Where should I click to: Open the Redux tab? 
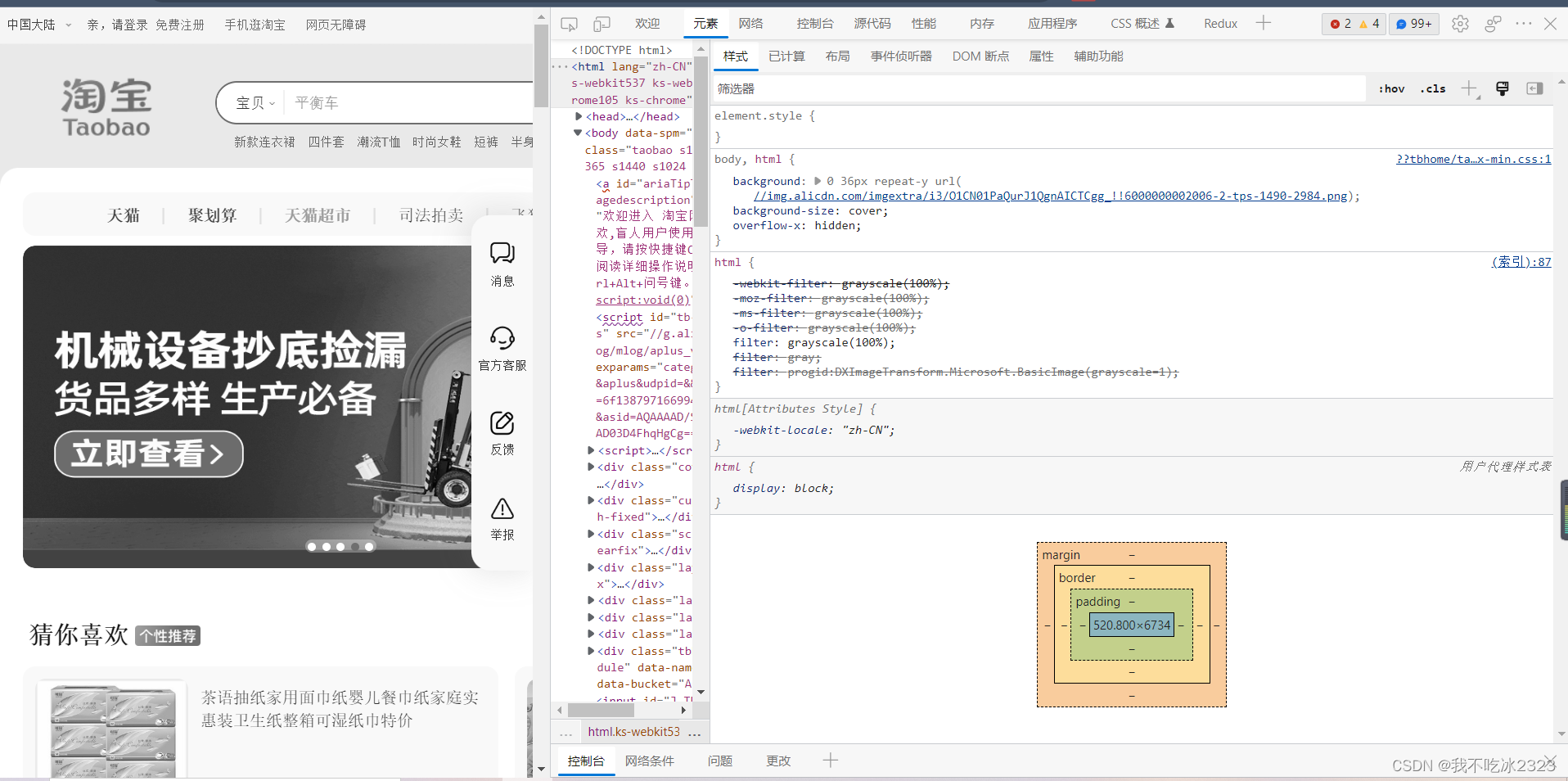pyautogui.click(x=1220, y=24)
